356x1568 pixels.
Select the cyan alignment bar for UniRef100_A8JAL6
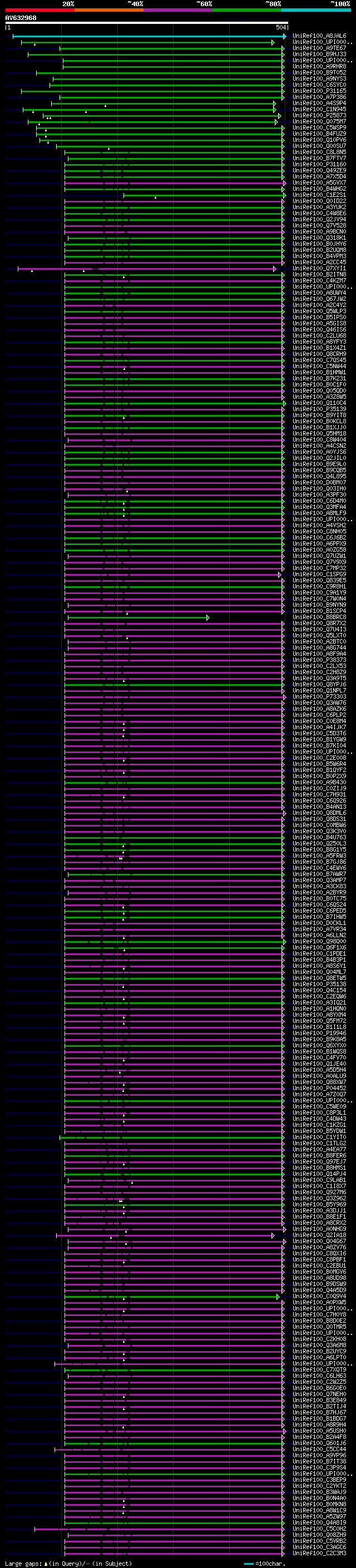(x=149, y=37)
